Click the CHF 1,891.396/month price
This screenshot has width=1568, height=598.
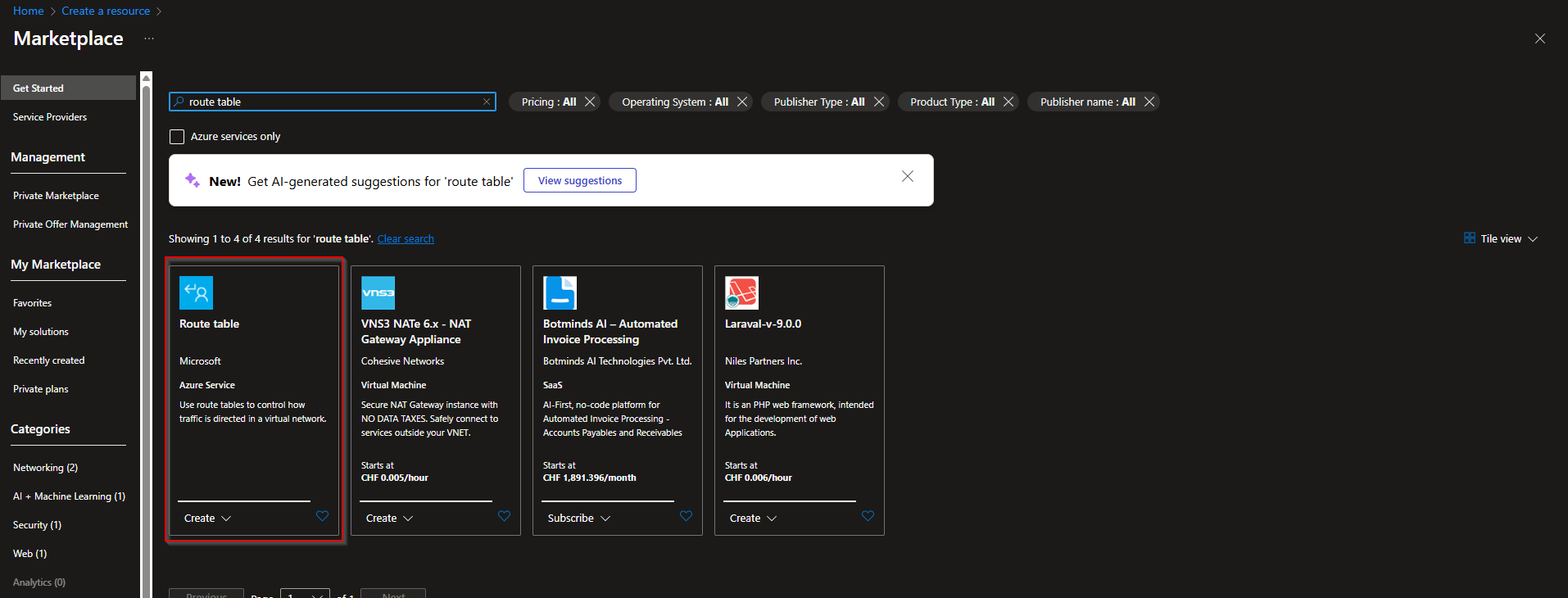(589, 478)
